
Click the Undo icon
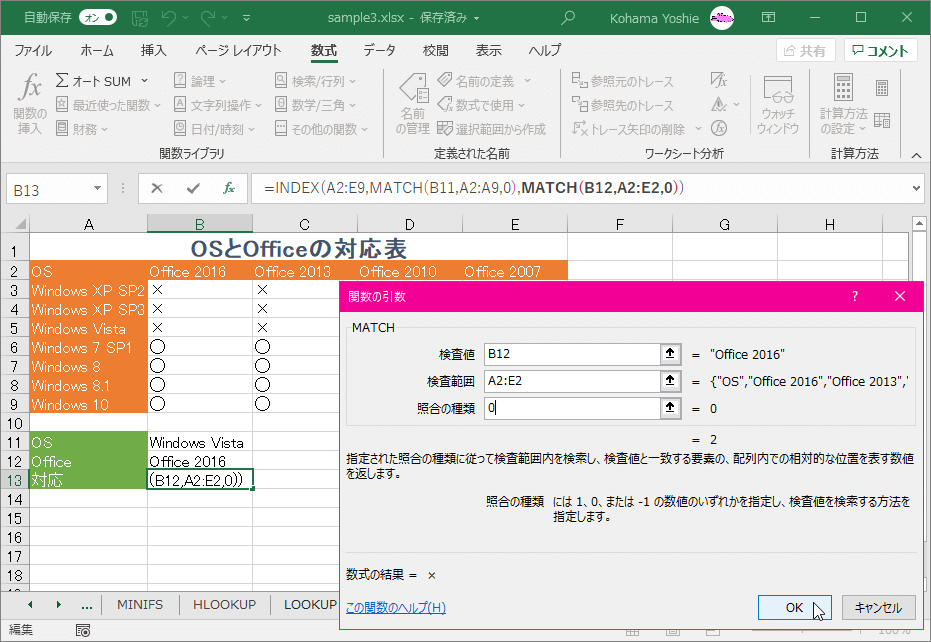pos(168,18)
